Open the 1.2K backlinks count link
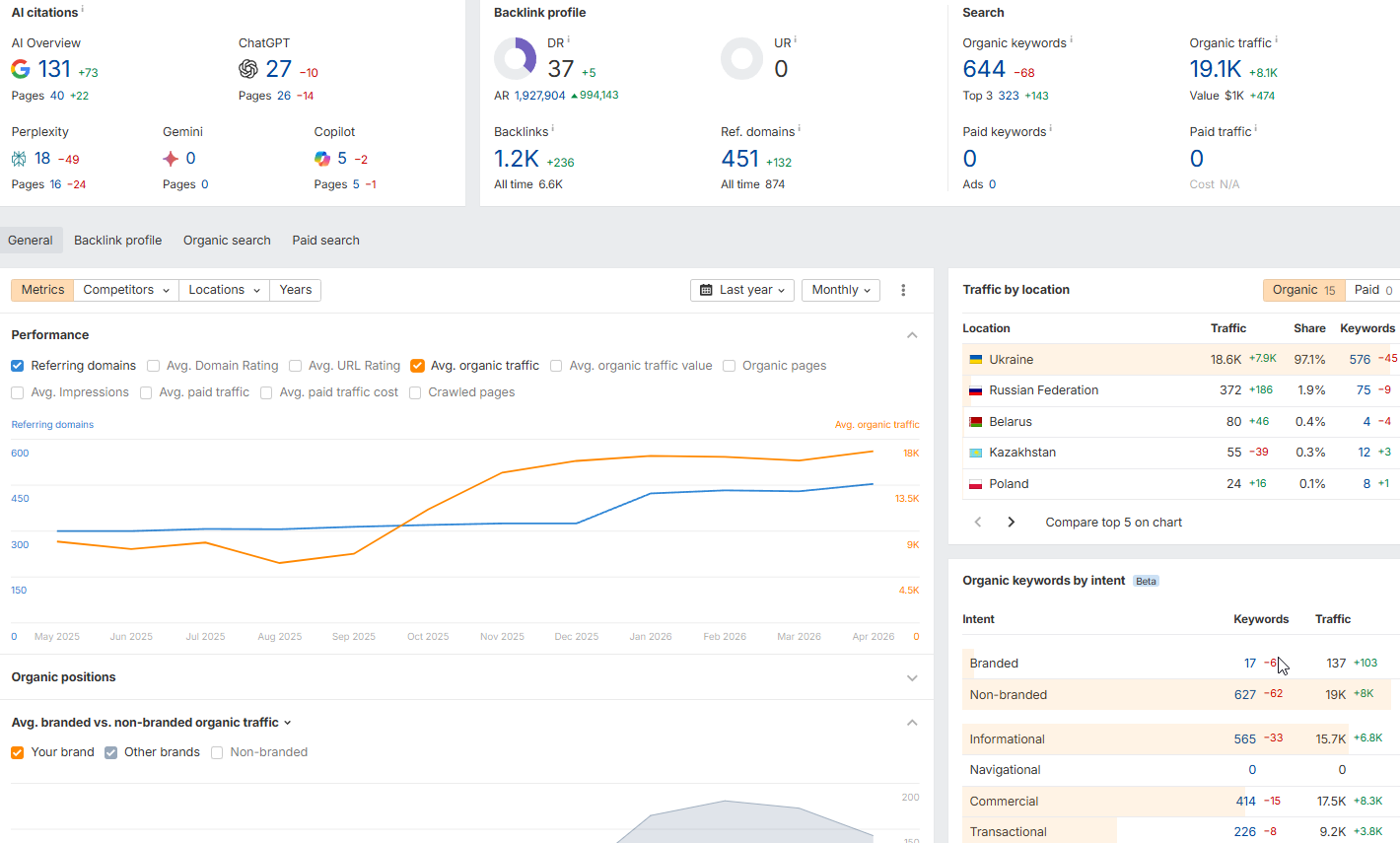1400x843 pixels. [517, 159]
